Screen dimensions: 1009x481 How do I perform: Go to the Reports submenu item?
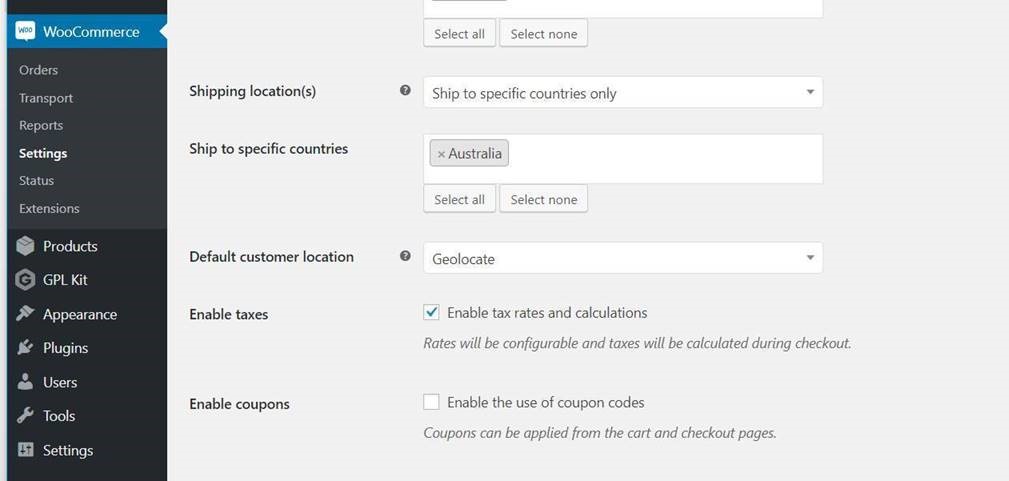coord(41,125)
